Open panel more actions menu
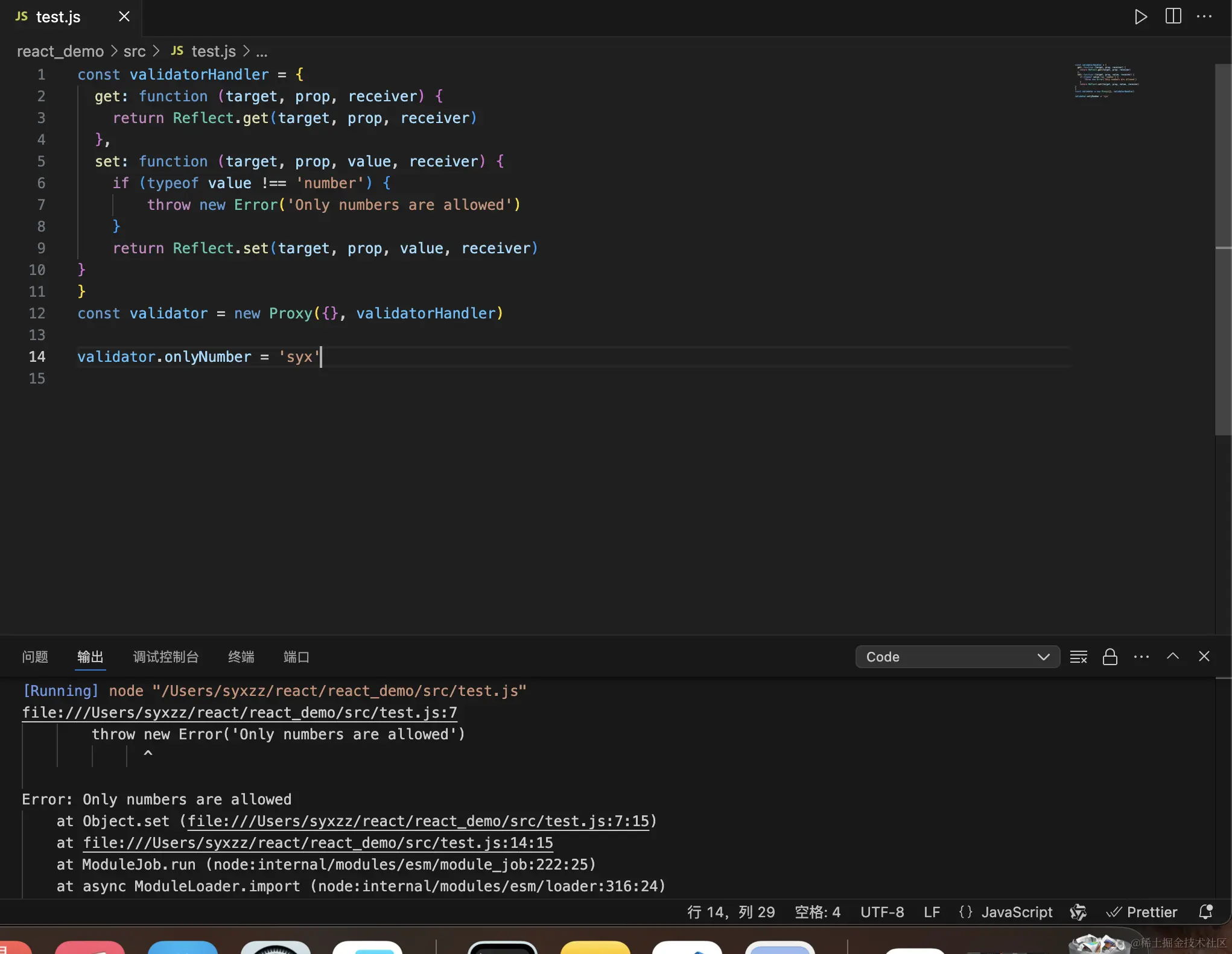The image size is (1232, 954). pyautogui.click(x=1141, y=657)
